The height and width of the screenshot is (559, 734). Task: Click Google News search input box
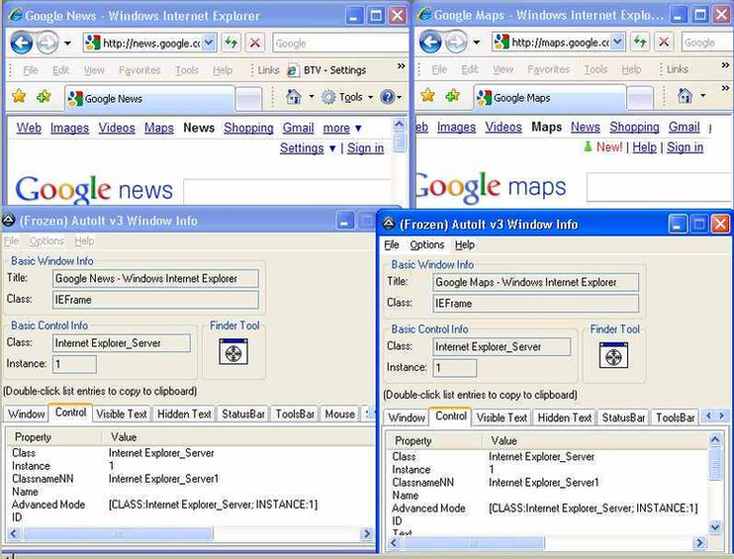coord(287,191)
